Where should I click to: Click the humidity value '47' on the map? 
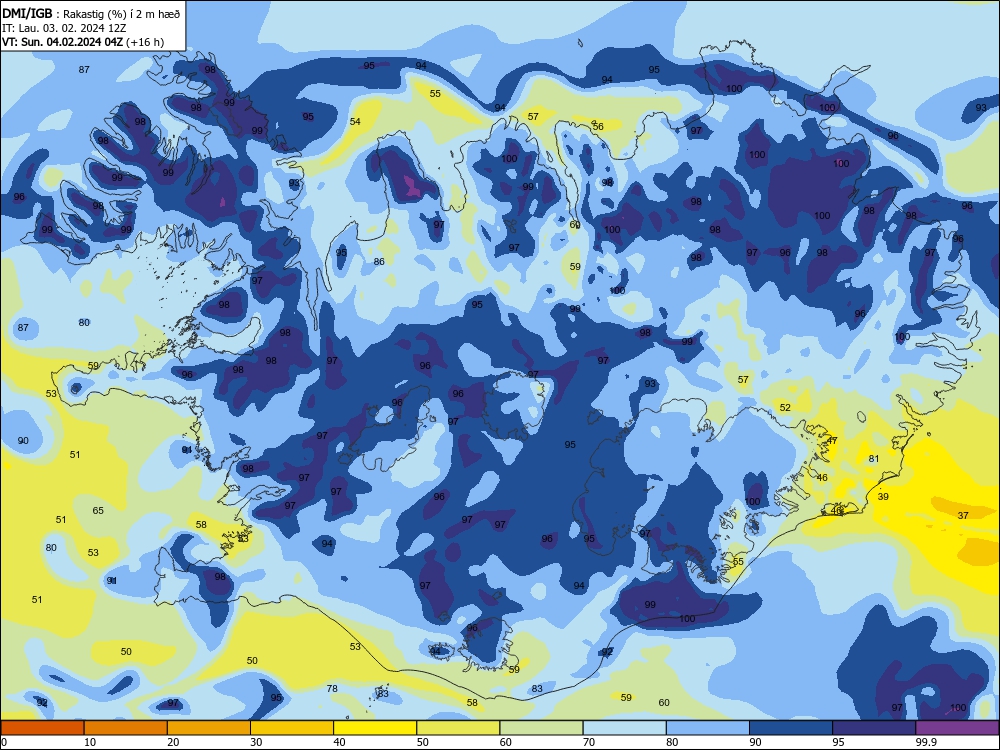[832, 441]
